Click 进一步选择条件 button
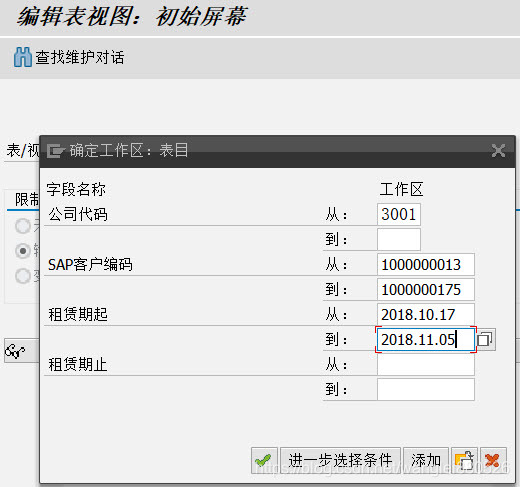The image size is (520, 487). pyautogui.click(x=340, y=461)
